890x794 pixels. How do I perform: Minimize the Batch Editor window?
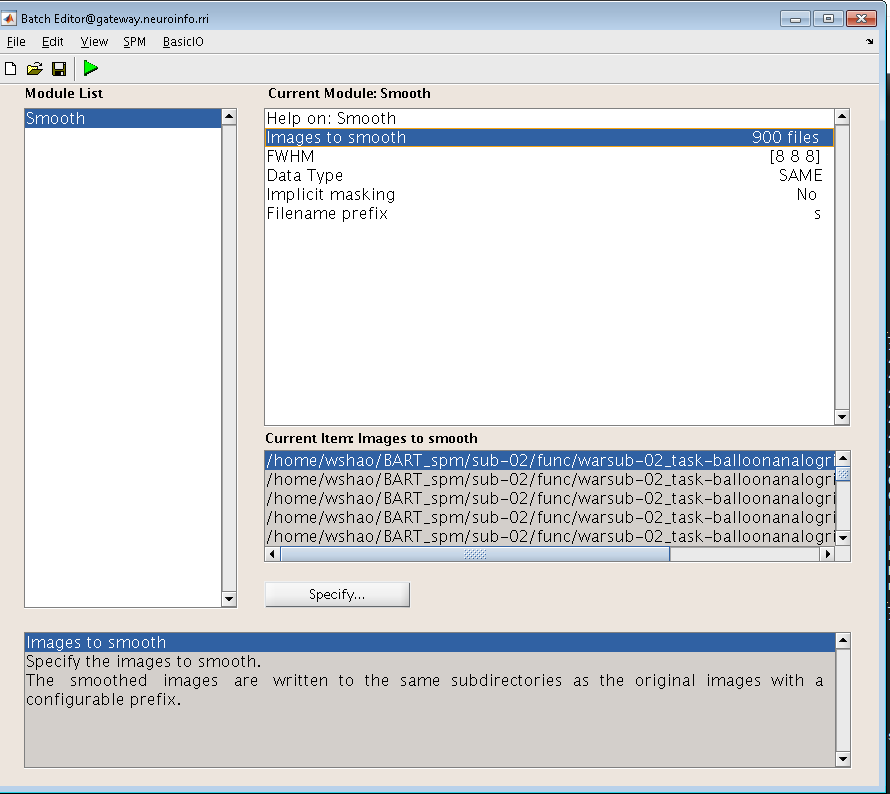[x=795, y=19]
